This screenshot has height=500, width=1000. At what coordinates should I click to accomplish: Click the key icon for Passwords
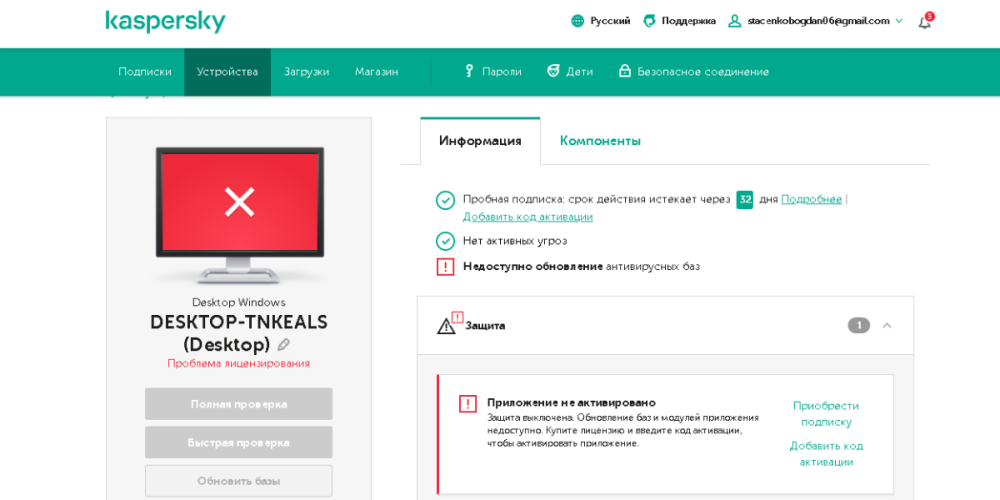click(469, 71)
